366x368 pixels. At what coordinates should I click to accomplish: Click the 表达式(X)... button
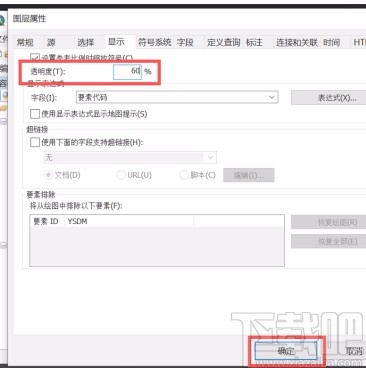pos(328,98)
